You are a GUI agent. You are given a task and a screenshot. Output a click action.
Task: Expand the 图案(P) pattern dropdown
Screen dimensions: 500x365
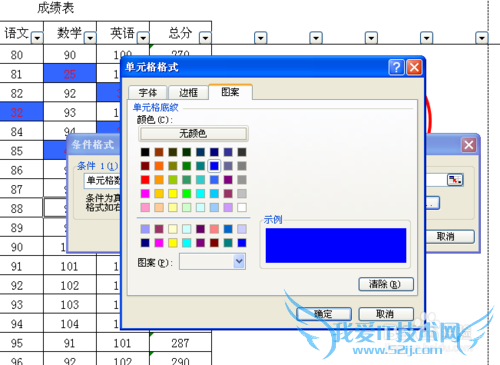pyautogui.click(x=239, y=262)
